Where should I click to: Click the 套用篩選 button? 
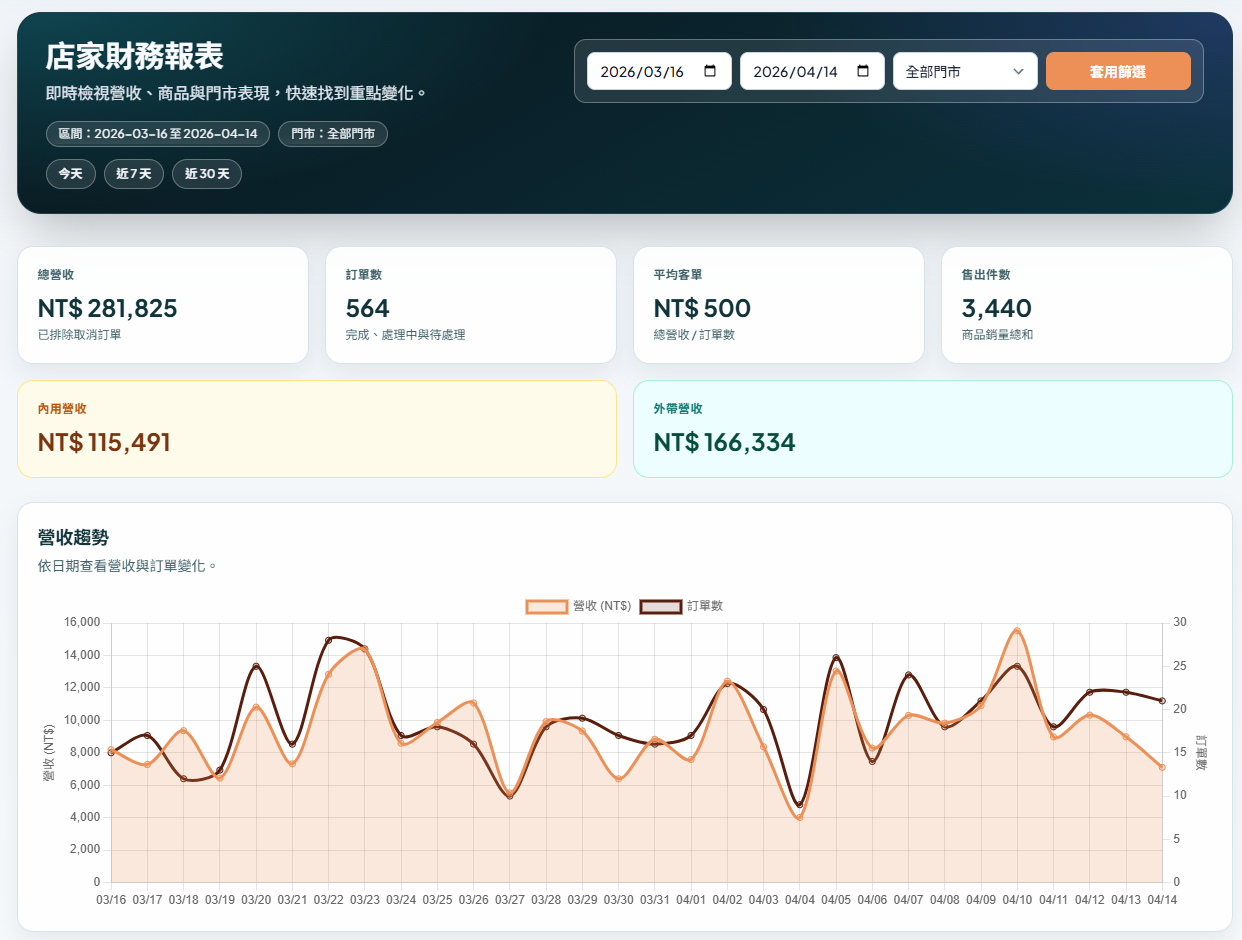point(1117,71)
